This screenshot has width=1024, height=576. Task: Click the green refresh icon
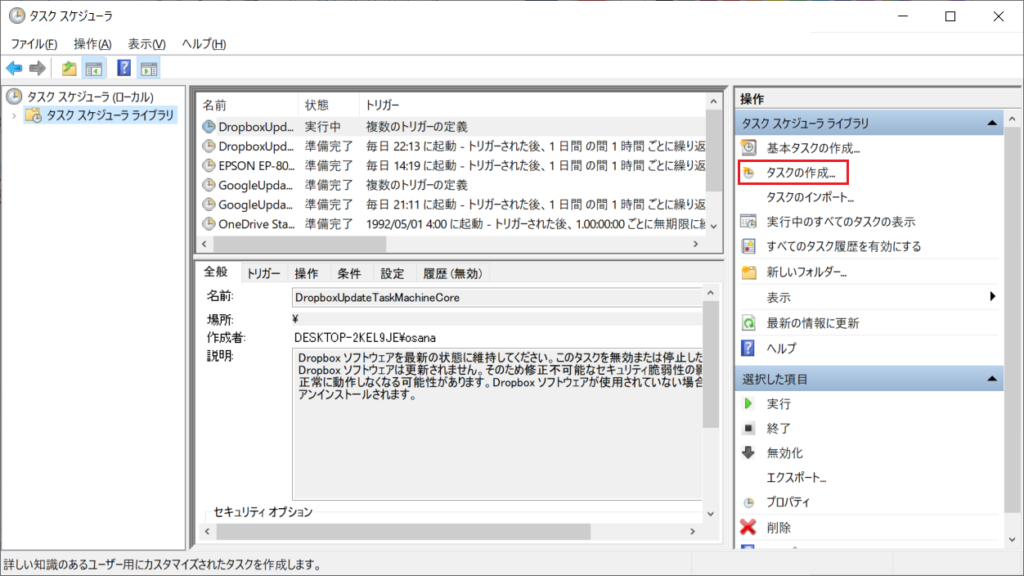coord(748,323)
